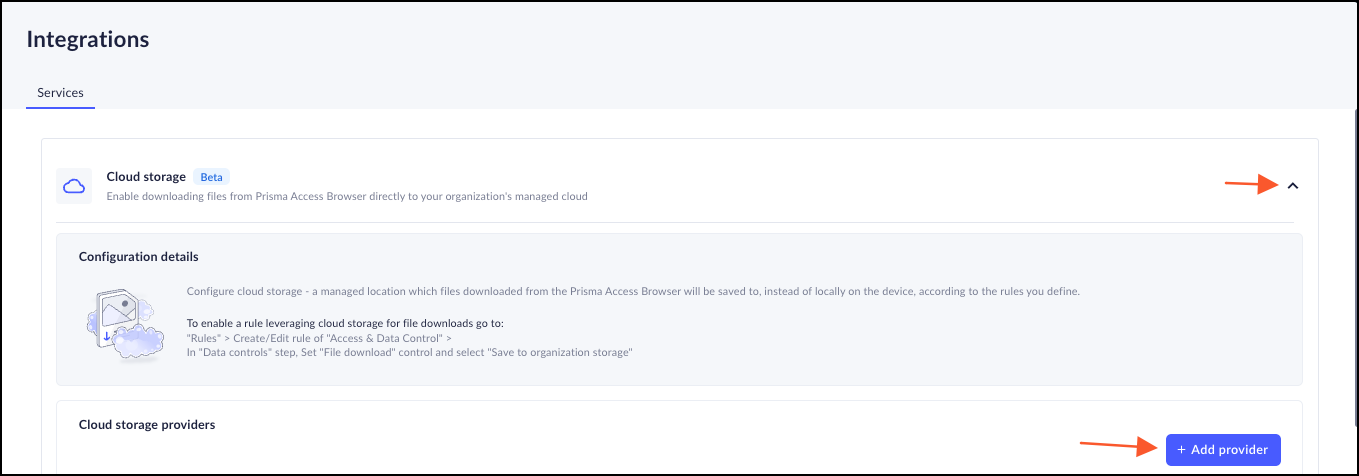Click the Cloud storage description subtitle text

point(347,197)
